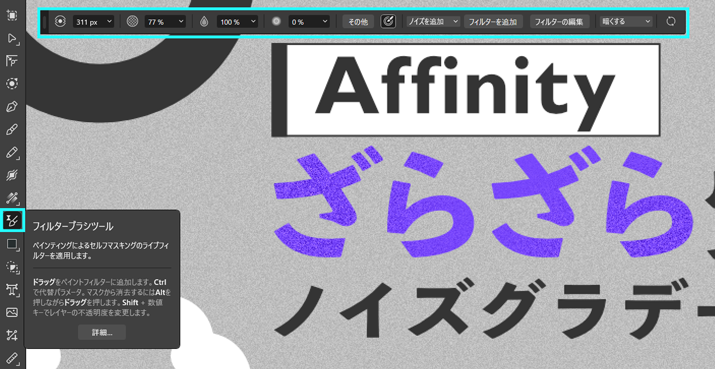Select the text frame tool icon
Viewport: 715px width, 369px height.
pos(12,289)
